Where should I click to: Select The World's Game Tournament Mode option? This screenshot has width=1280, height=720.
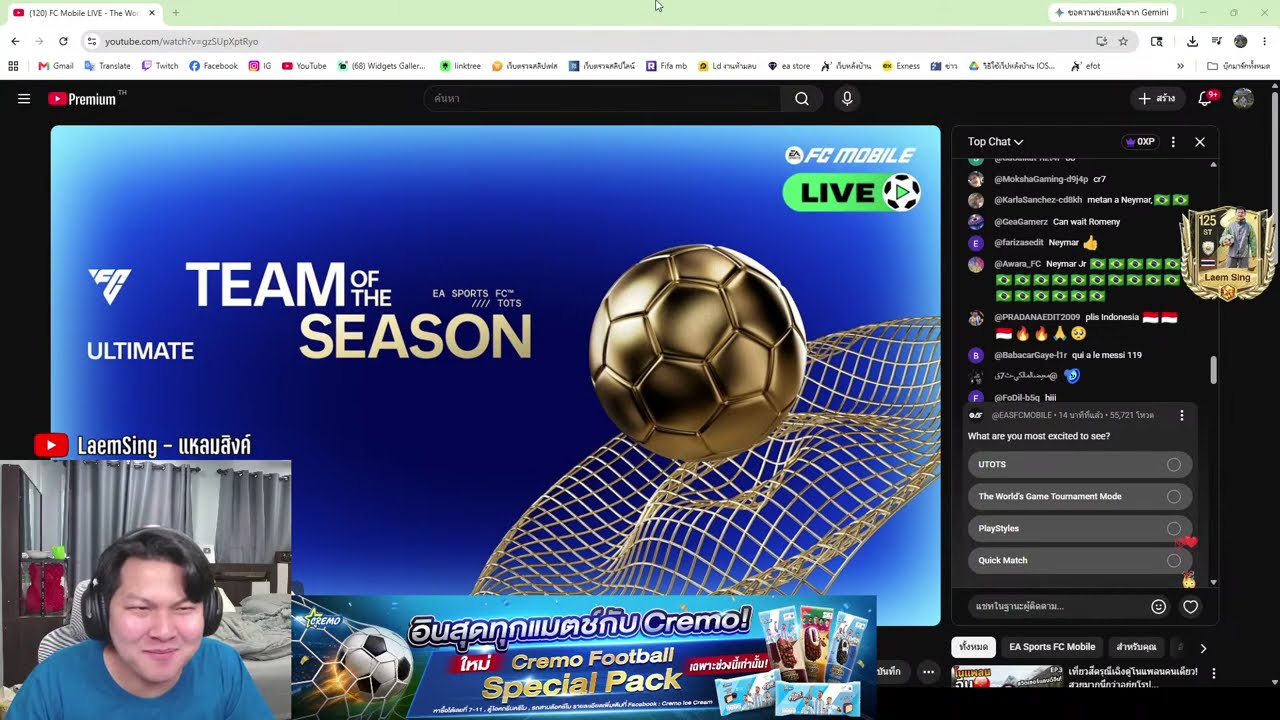(1080, 496)
